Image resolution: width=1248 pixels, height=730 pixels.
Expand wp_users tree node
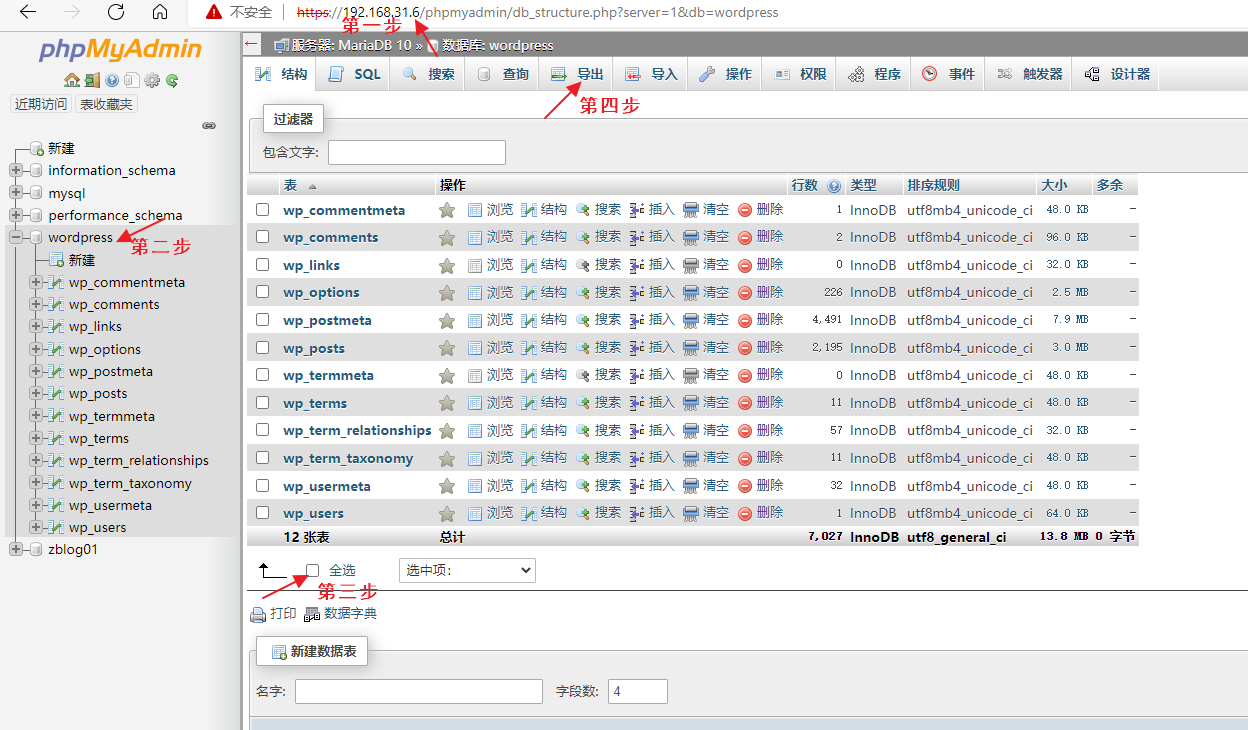click(37, 527)
